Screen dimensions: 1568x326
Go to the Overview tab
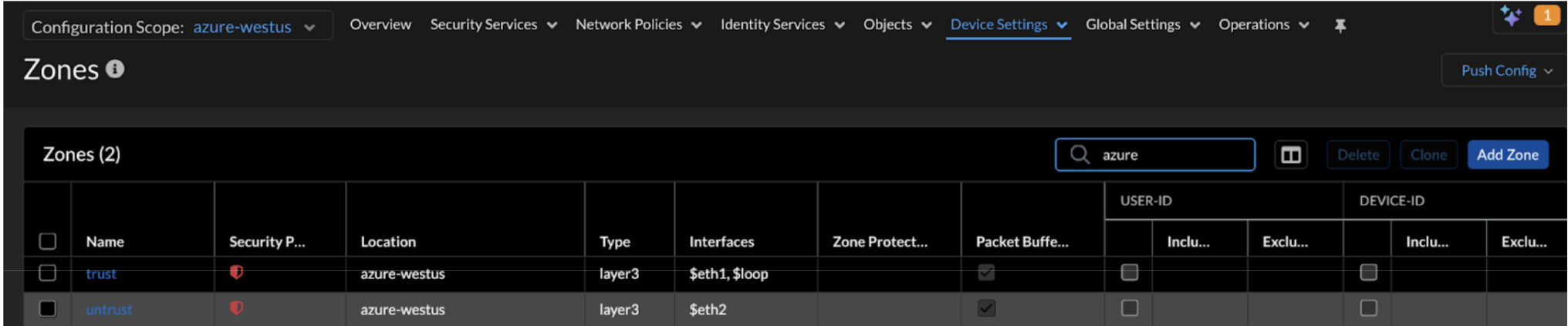(x=380, y=25)
